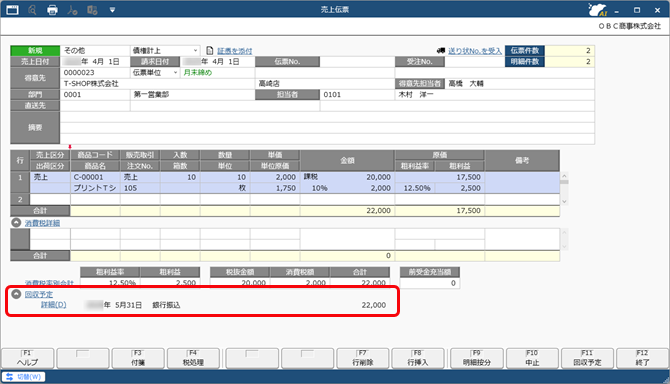Click scroll-down arrow of tax detail scrollbar

564,246
